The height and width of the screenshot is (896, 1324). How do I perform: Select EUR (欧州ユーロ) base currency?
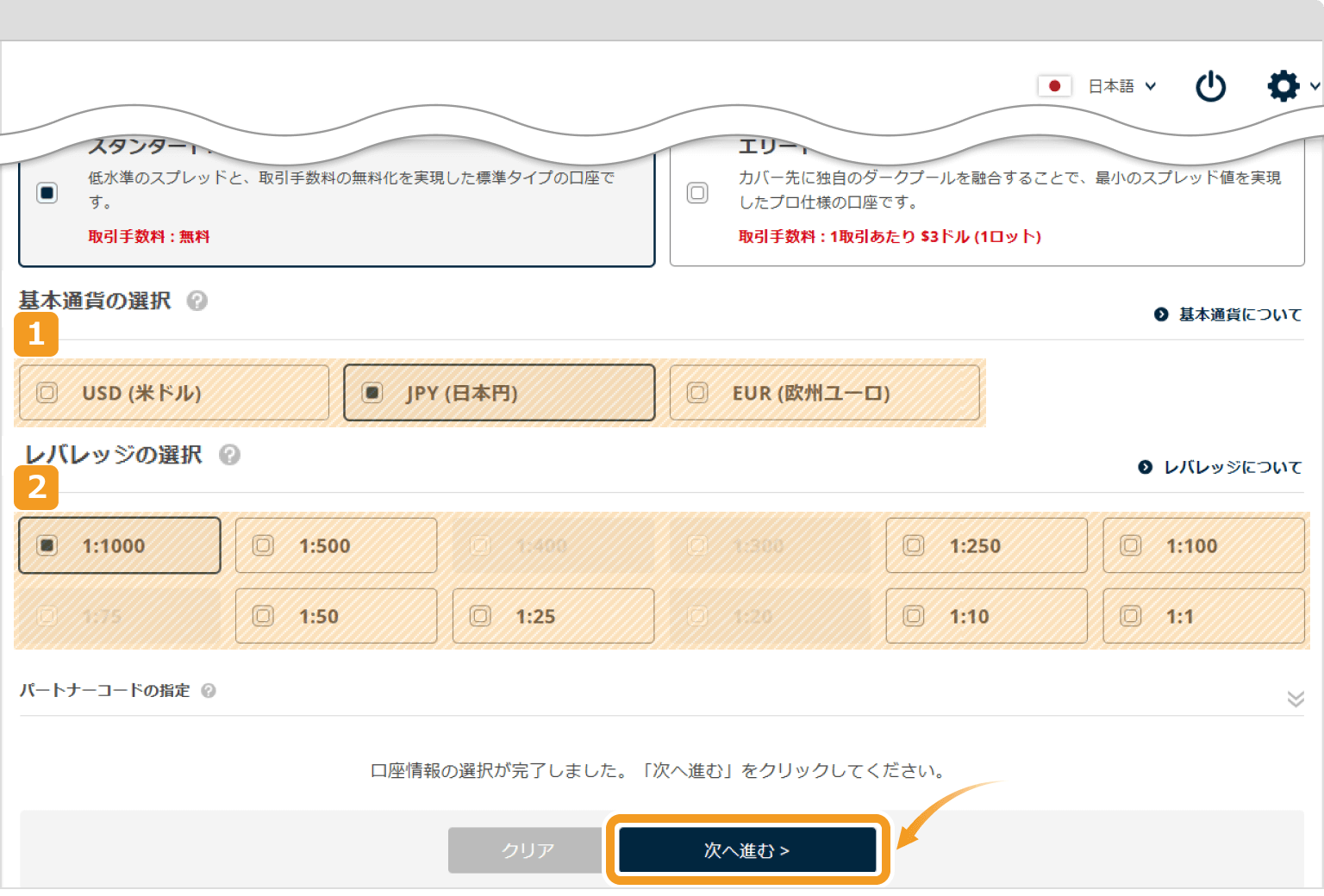tap(824, 393)
